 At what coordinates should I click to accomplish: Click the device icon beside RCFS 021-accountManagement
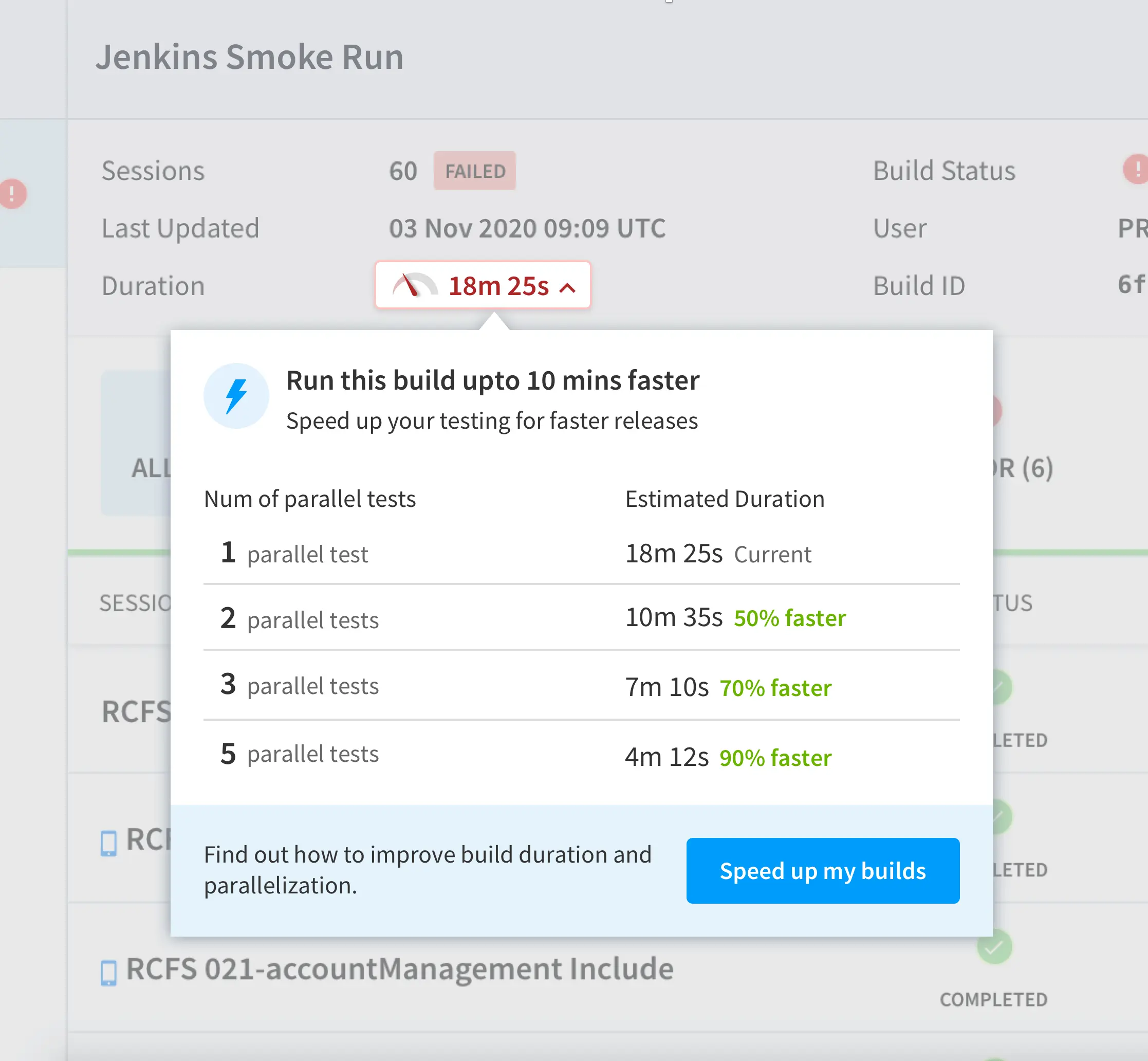[x=108, y=973]
